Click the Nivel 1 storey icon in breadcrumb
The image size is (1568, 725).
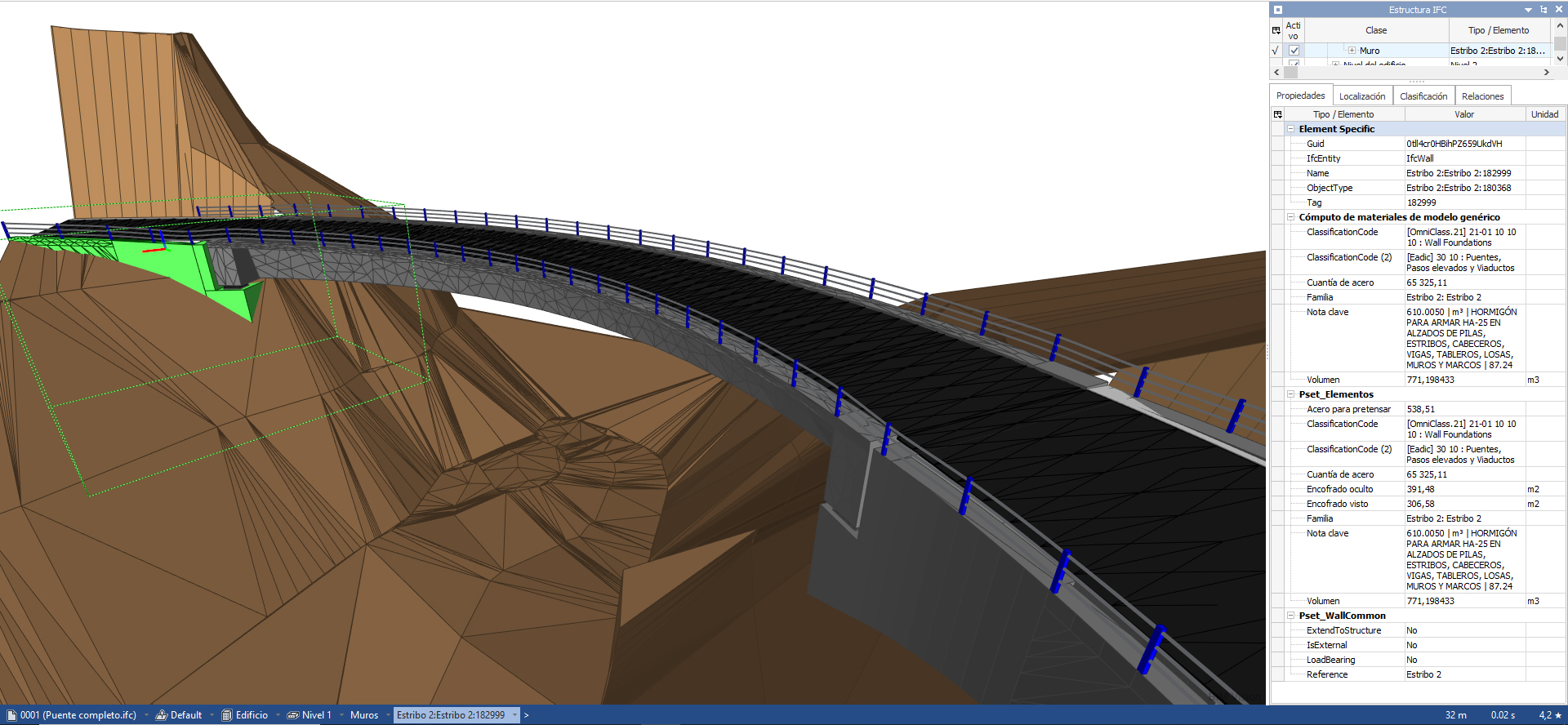coord(292,715)
